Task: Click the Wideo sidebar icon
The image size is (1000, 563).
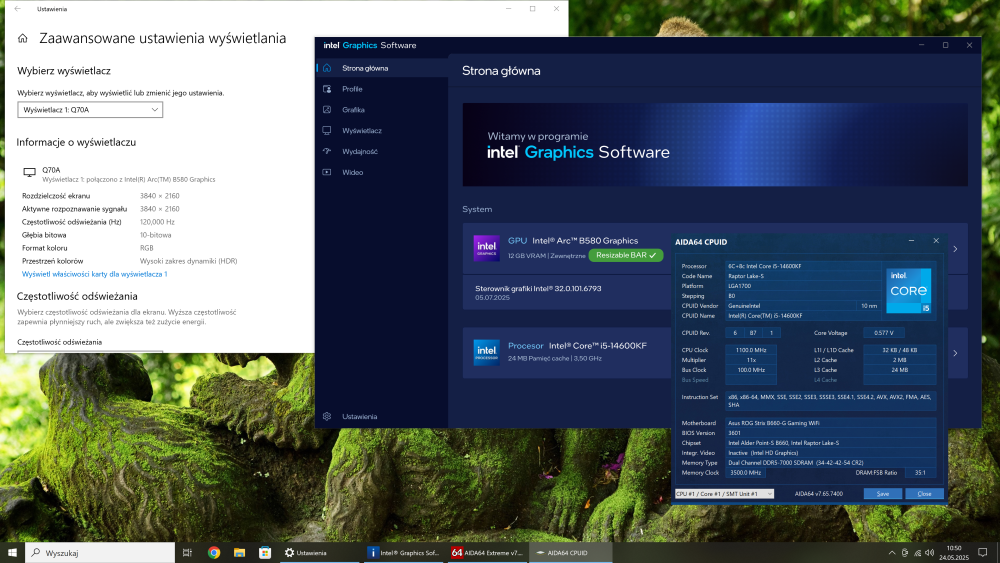Action: tap(327, 172)
